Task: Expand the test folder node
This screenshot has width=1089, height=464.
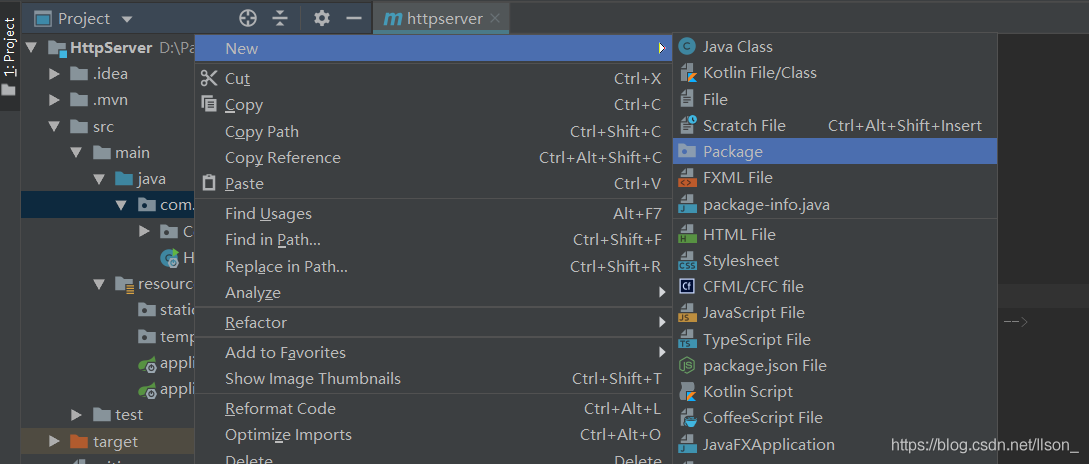Action: pyautogui.click(x=77, y=415)
